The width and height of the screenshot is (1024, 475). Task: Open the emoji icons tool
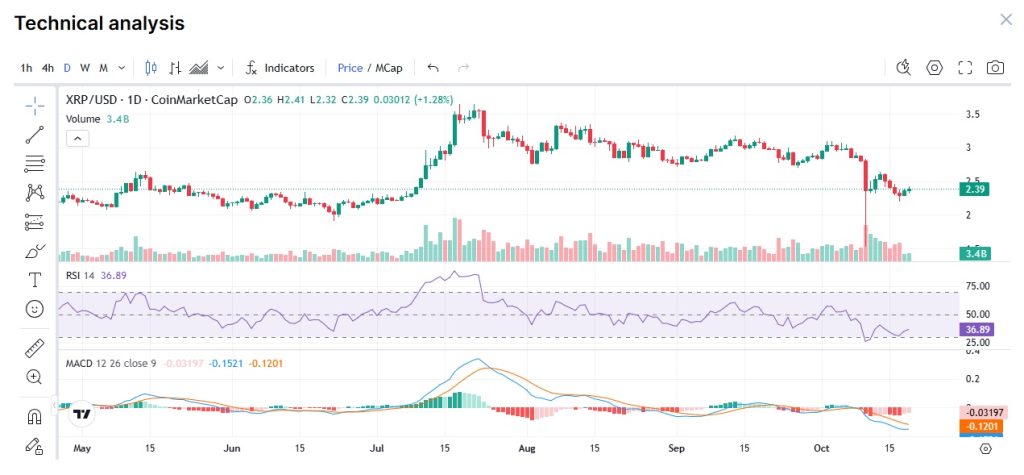35,309
